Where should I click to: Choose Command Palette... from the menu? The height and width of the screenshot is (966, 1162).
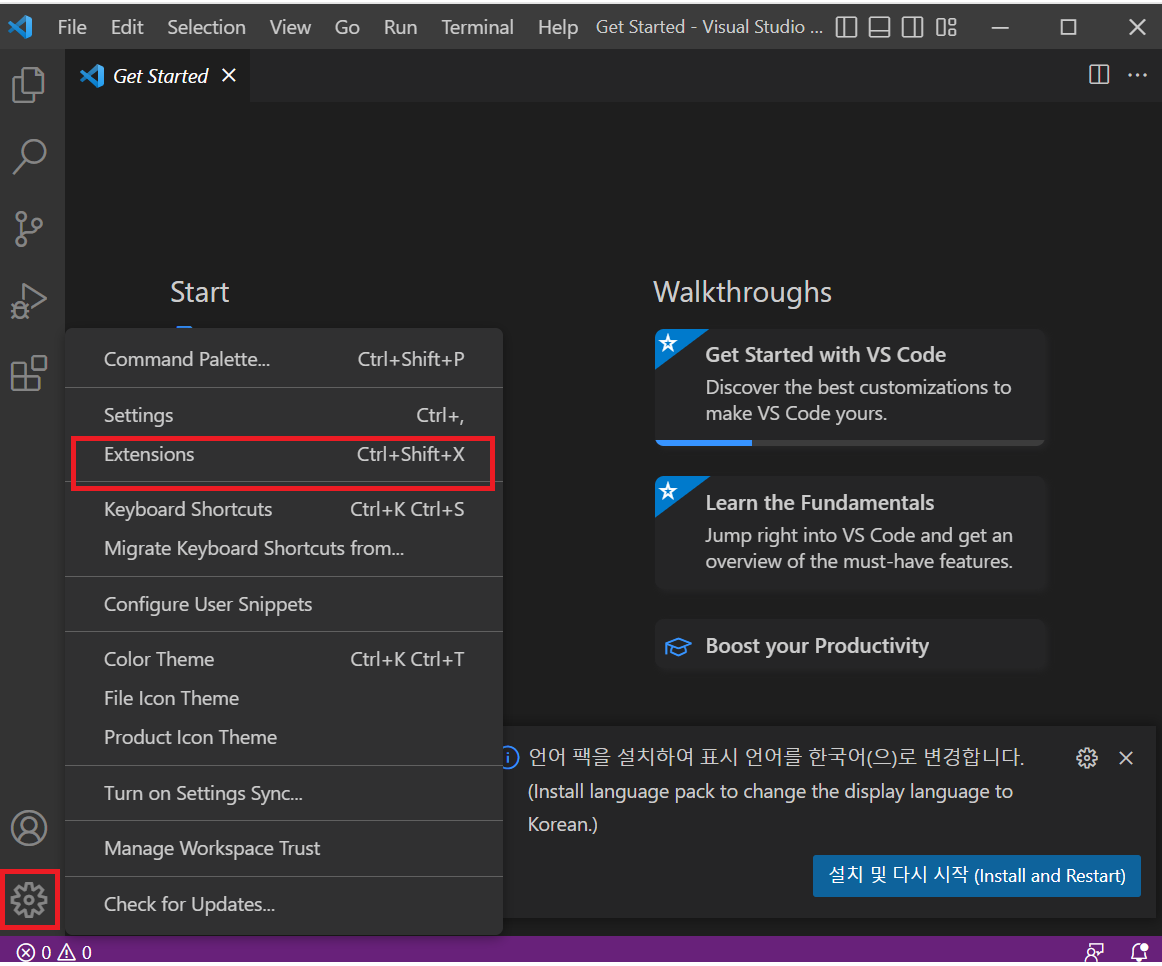pyautogui.click(x=284, y=359)
